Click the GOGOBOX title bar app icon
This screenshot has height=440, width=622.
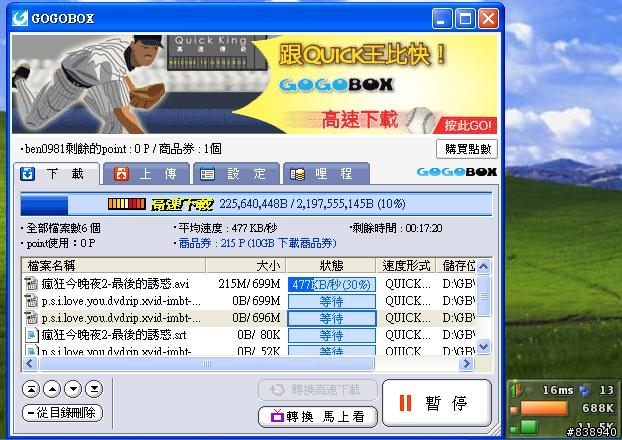point(20,18)
